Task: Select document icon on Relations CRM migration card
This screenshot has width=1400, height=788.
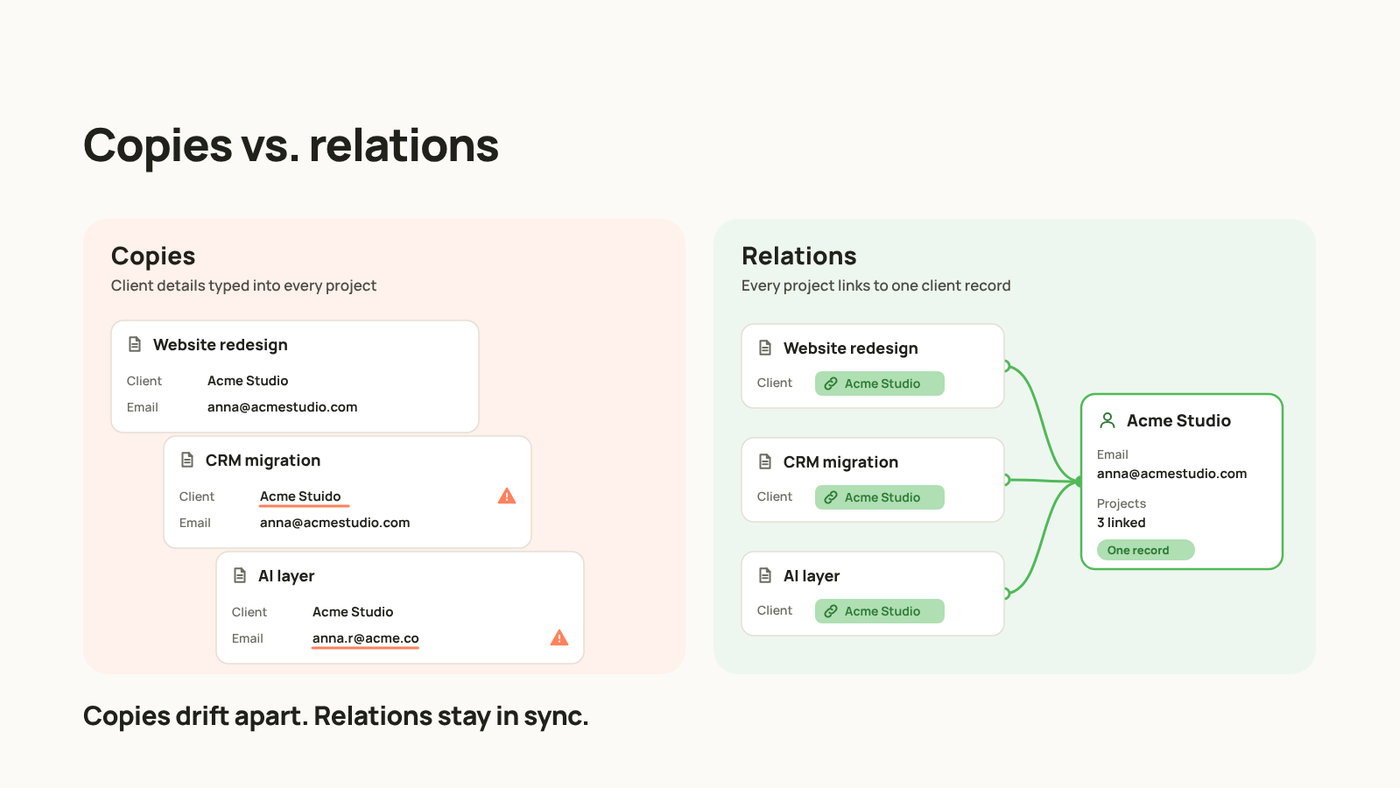Action: click(x=765, y=462)
